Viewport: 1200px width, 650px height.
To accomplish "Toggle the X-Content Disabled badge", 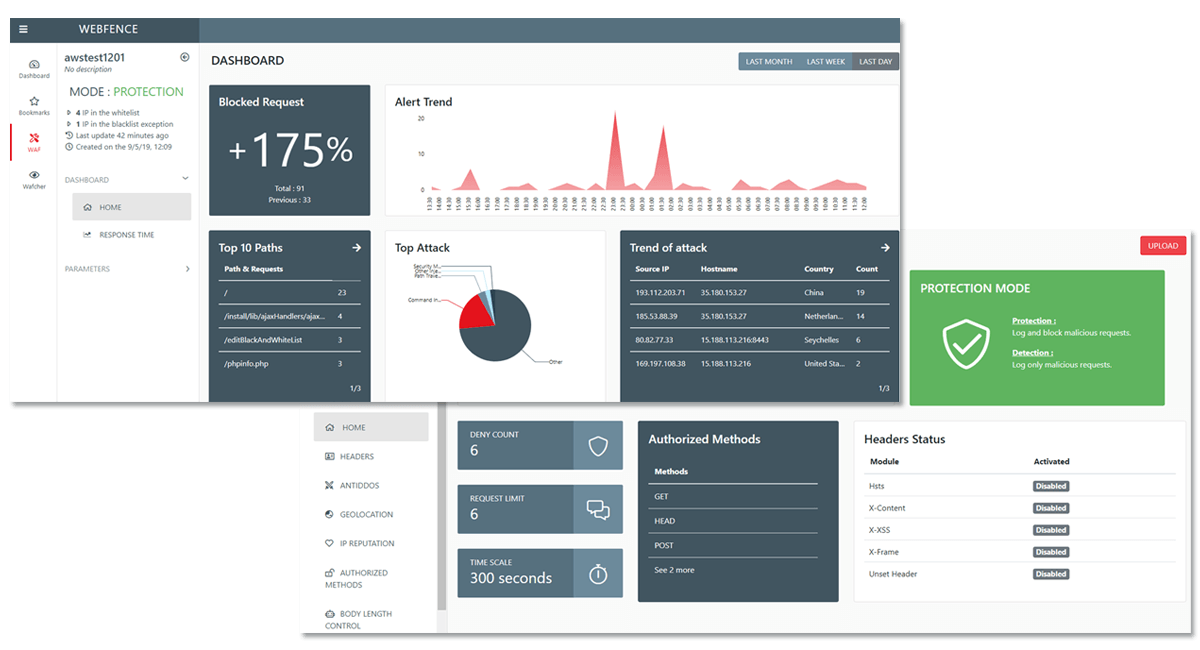I will pos(1051,508).
